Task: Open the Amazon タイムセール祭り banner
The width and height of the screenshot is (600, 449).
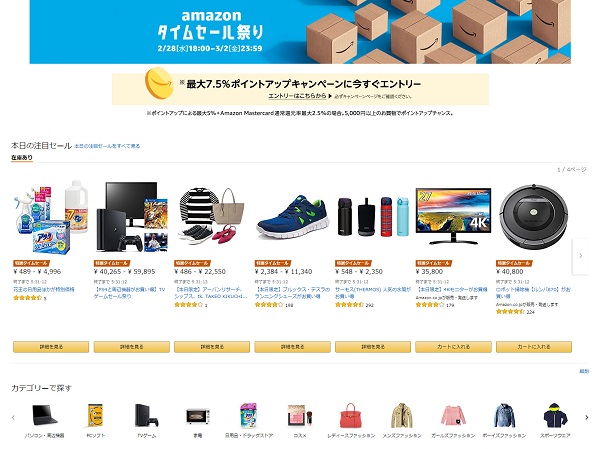Action: [300, 32]
